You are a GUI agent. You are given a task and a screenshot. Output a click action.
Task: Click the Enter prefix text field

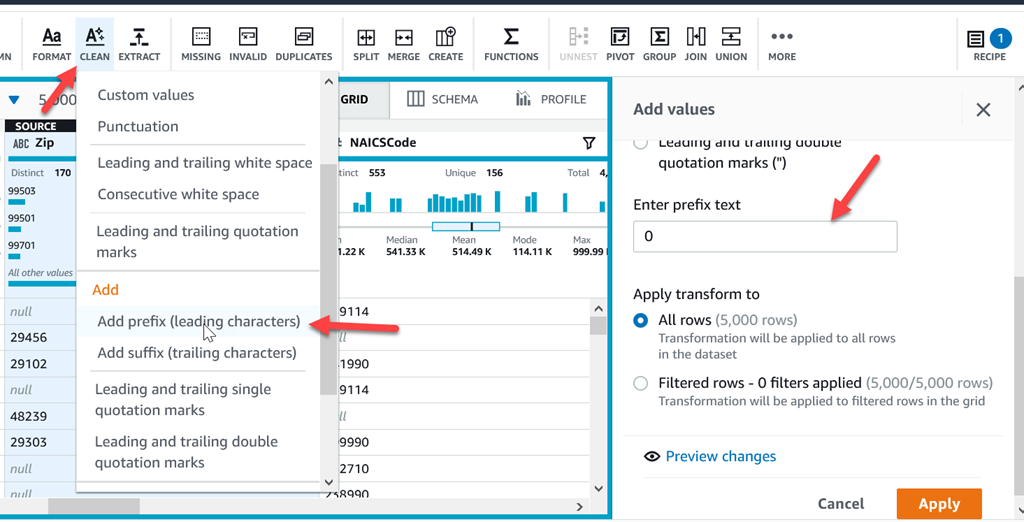point(765,237)
